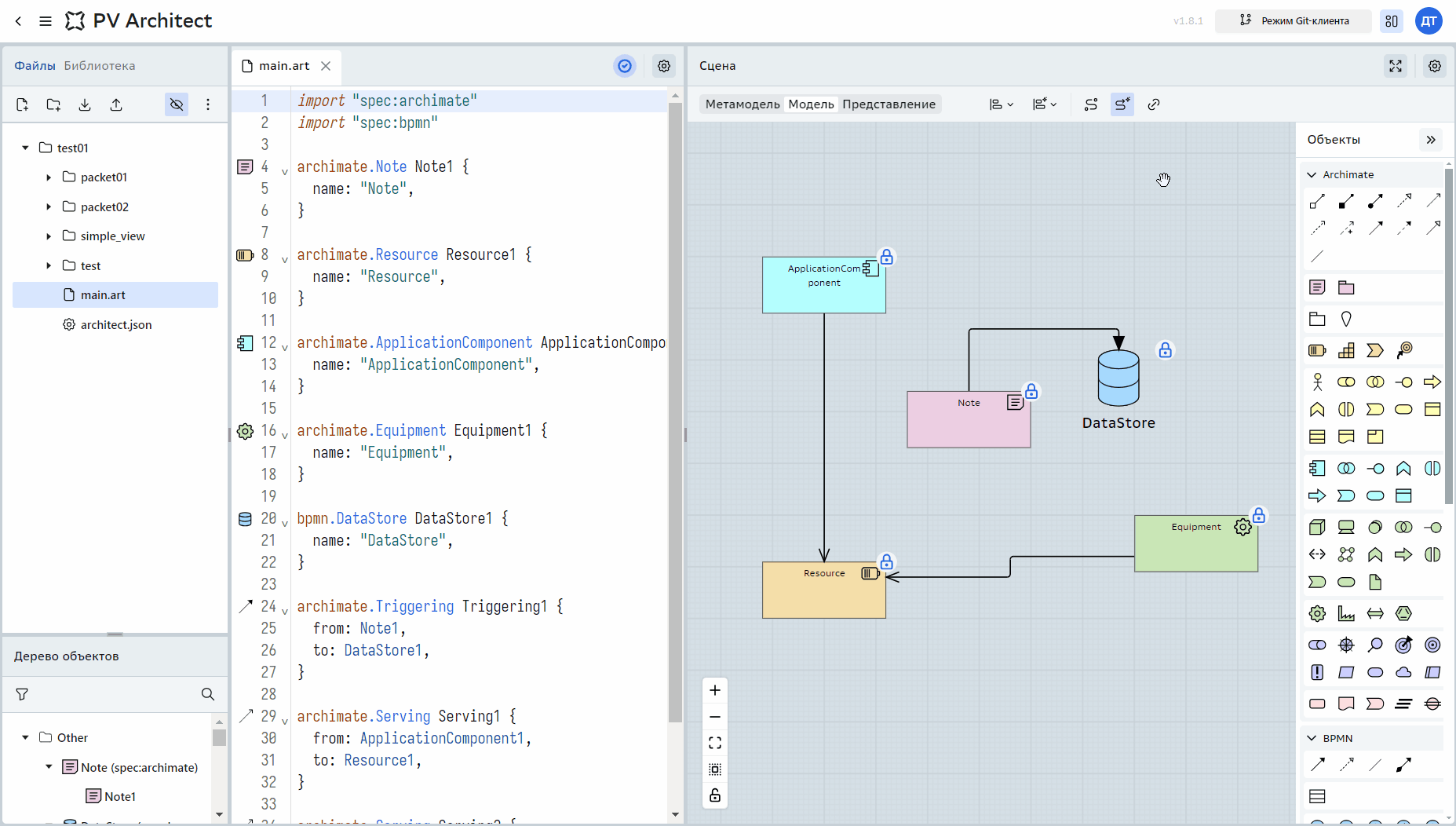This screenshot has height=826, width=1456.
Task: Collapse the BPMN palette section
Action: (1311, 738)
